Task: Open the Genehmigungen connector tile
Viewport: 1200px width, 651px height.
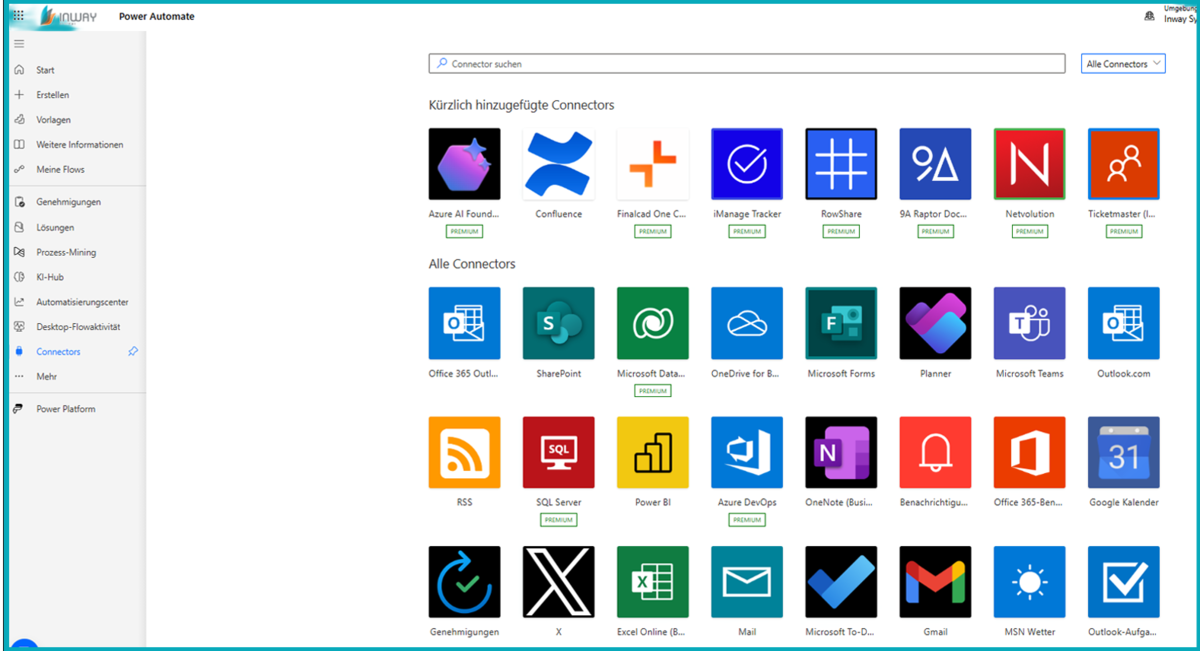Action: [x=464, y=582]
